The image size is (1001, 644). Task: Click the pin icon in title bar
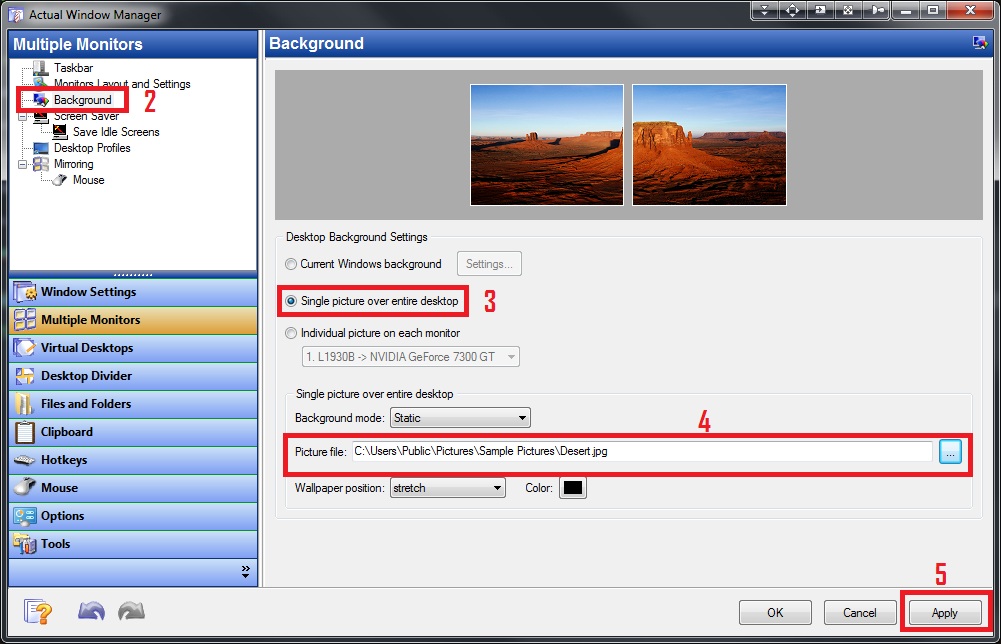click(878, 10)
